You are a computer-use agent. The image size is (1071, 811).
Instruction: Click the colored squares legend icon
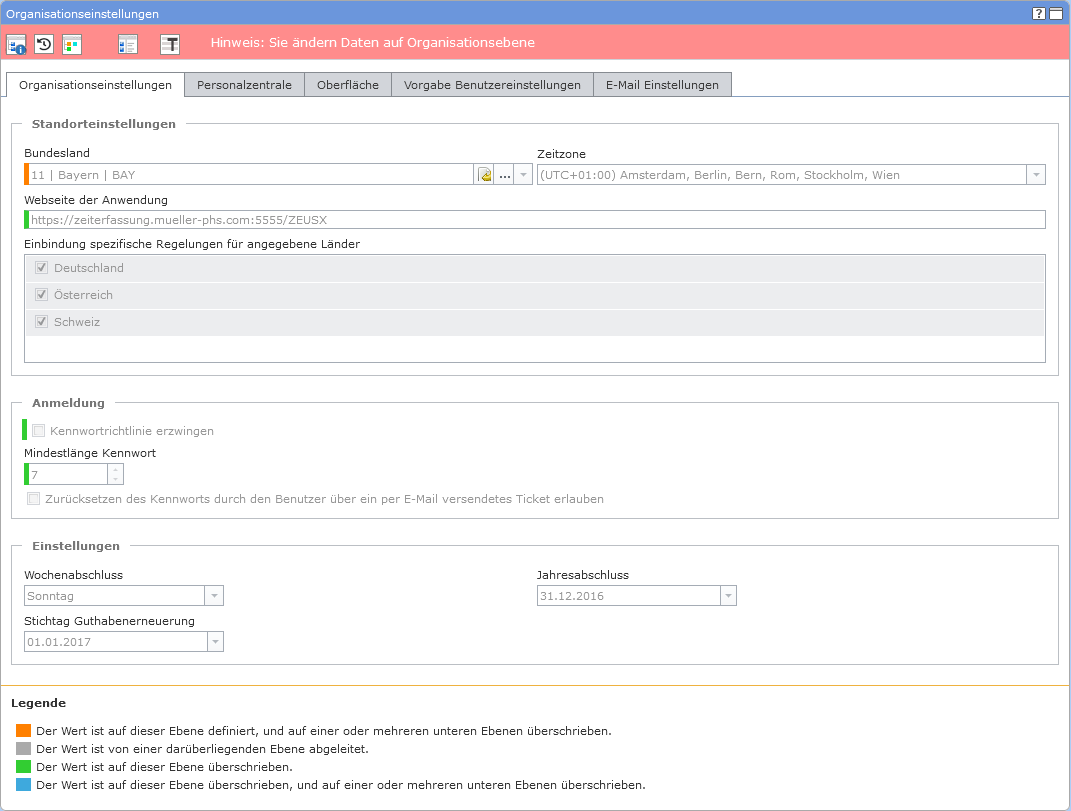[72, 44]
